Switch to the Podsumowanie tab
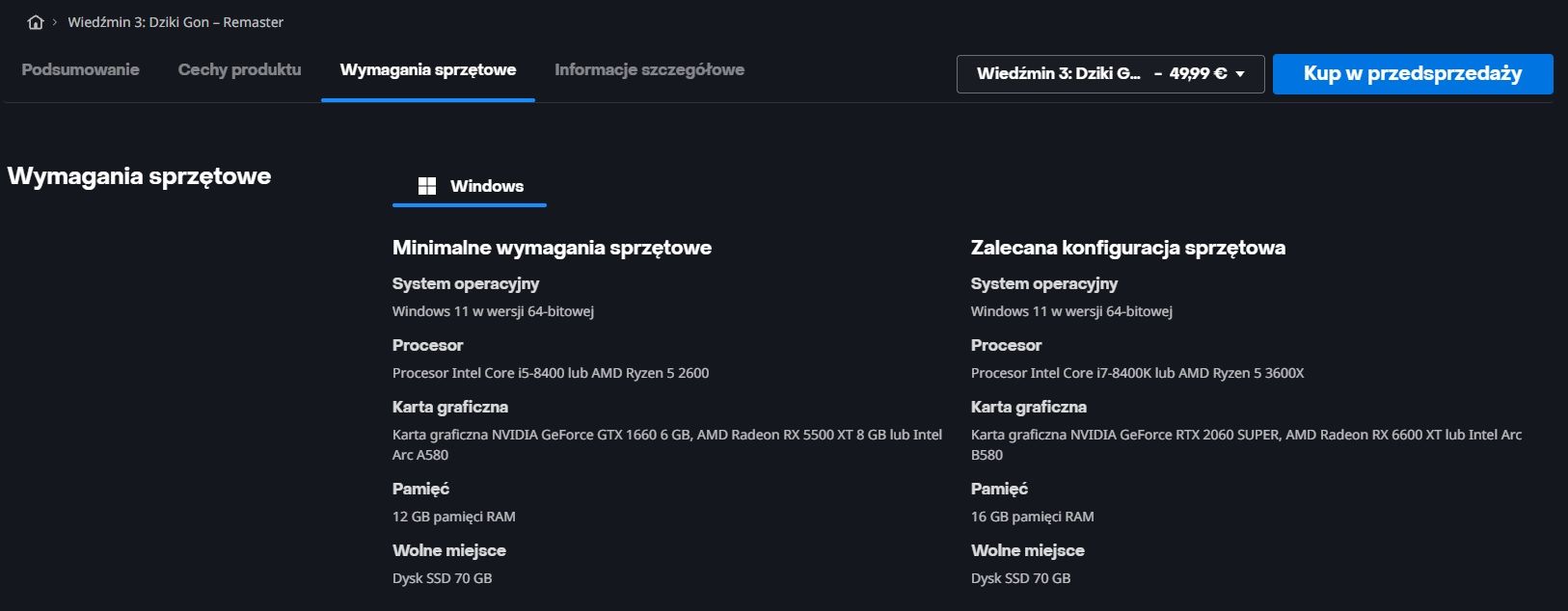This screenshot has width=1568, height=611. click(x=80, y=69)
